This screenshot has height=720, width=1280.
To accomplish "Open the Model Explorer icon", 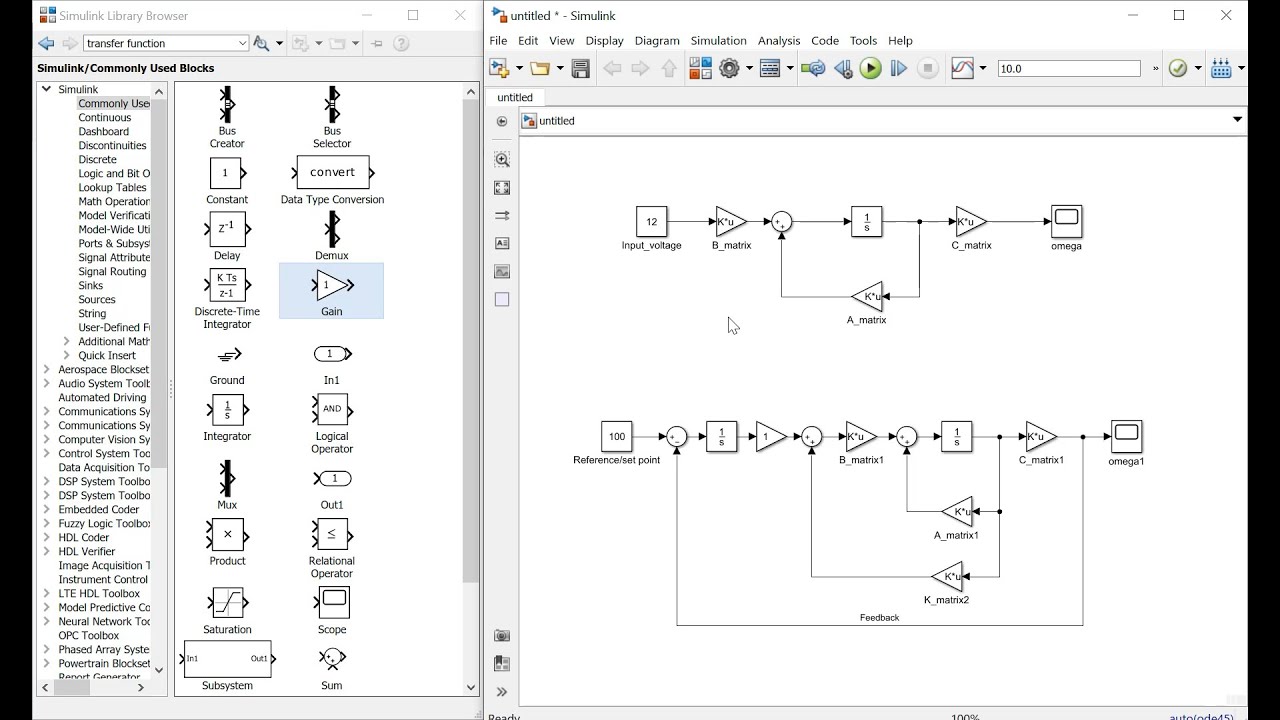I will [x=770, y=68].
